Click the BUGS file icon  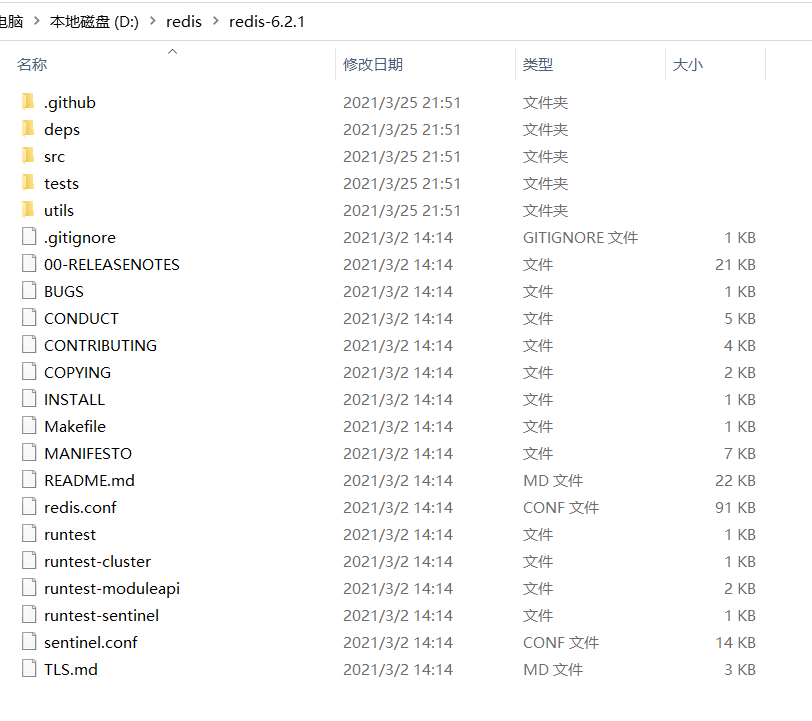coord(29,290)
